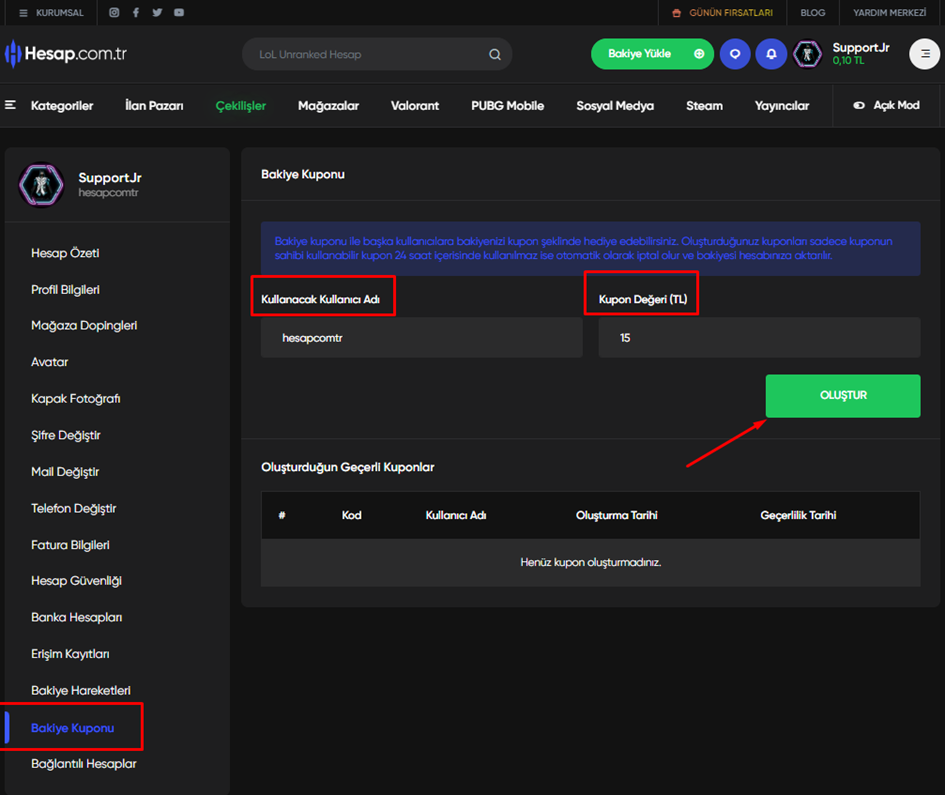
Task: Click the Geçerlilik Tarihi column header
Action: point(798,515)
